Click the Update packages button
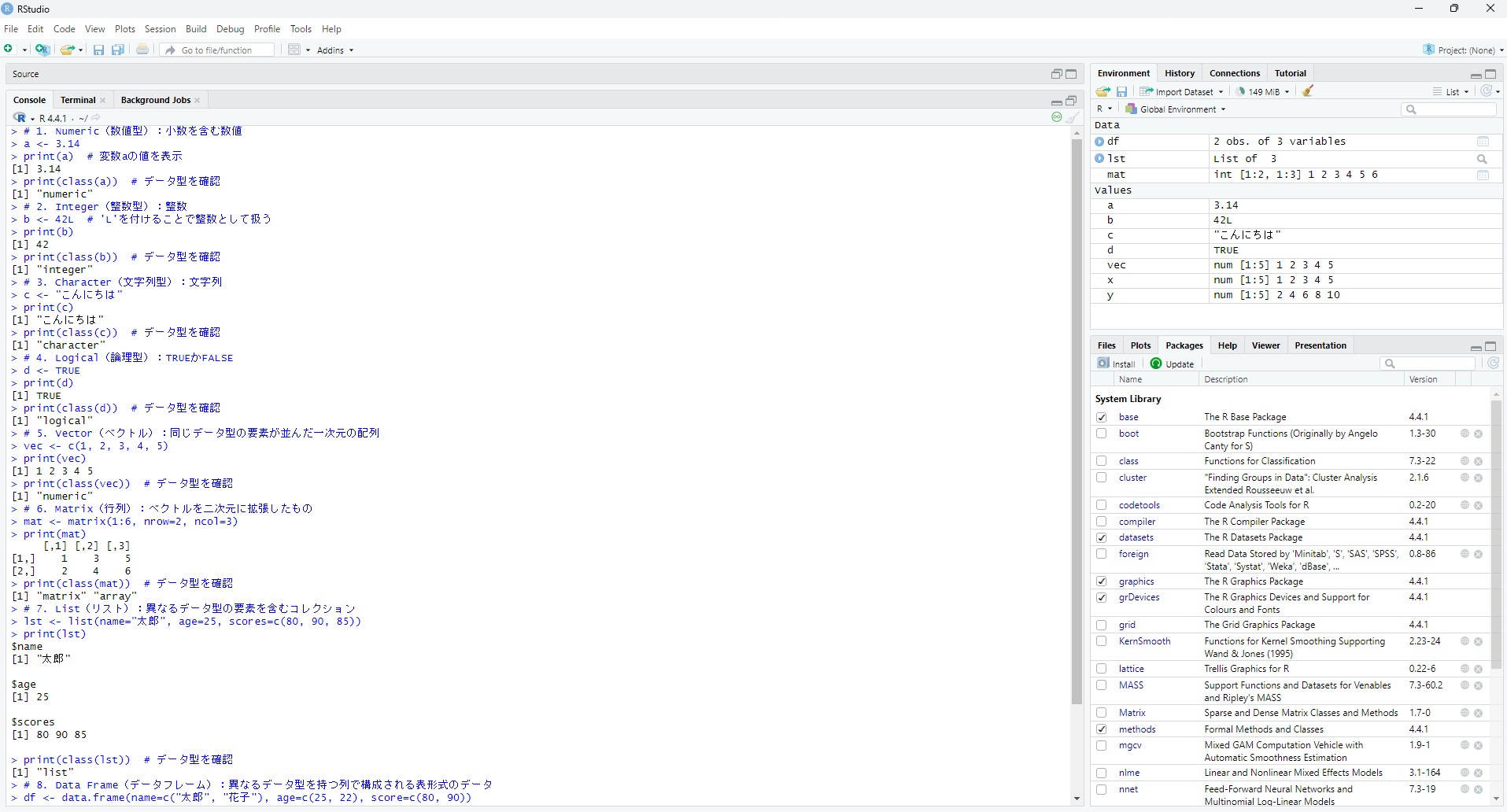 (1173, 364)
